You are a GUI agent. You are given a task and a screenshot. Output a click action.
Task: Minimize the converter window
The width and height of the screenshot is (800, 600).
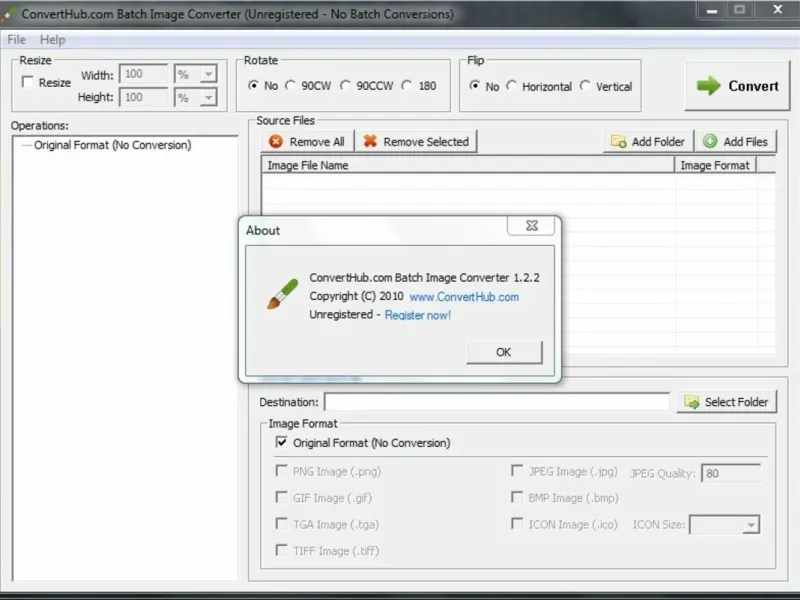coord(712,10)
